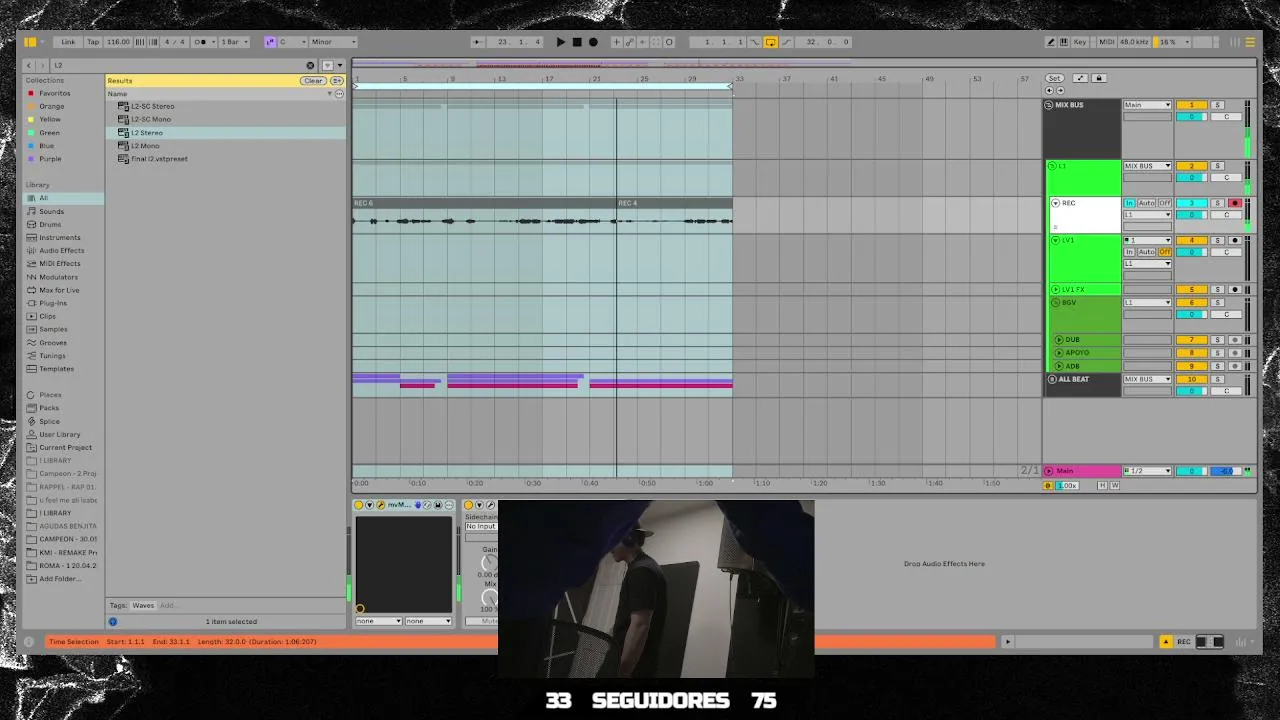Disarm the REC track record button
The image size is (1280, 720).
click(1235, 203)
